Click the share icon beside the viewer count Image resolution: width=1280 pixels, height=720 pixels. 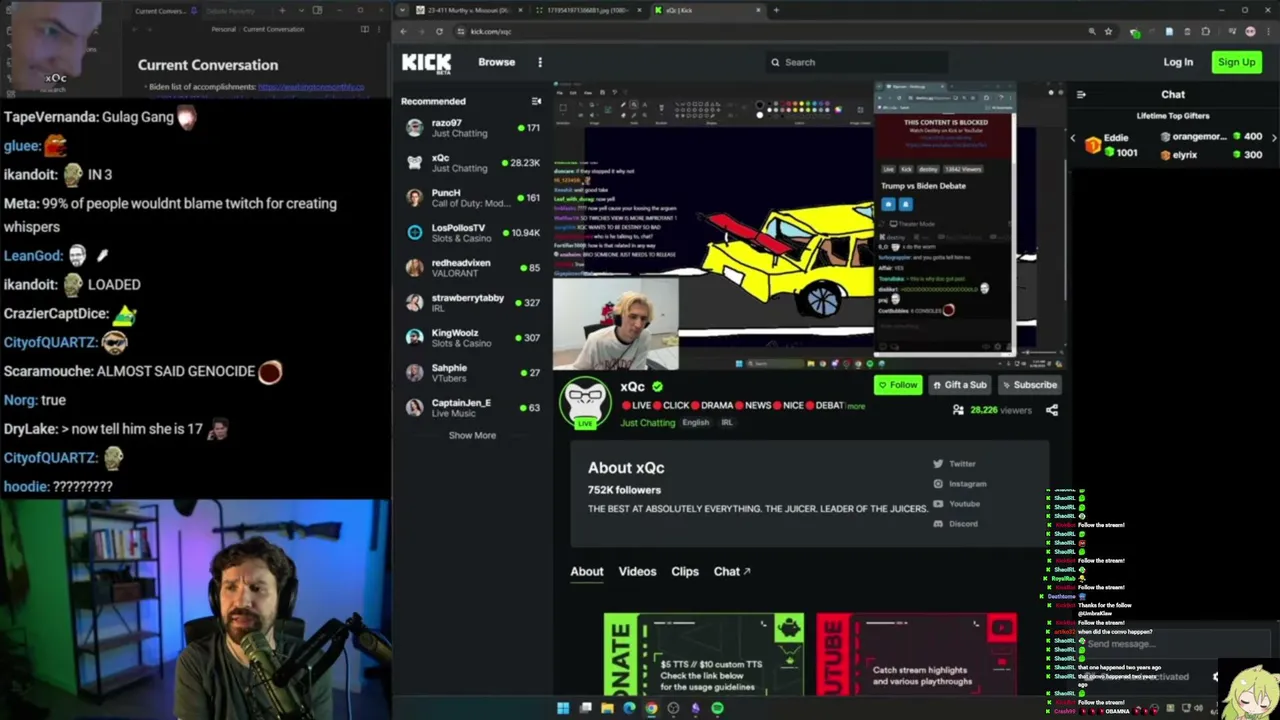(1051, 410)
